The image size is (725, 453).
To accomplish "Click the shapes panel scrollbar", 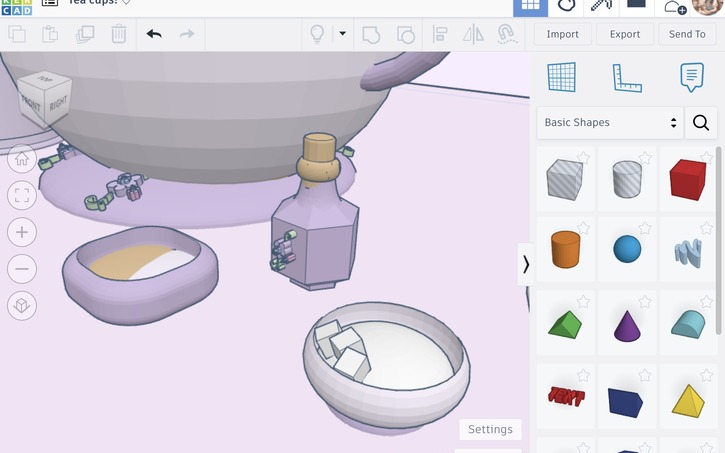I will [718, 240].
